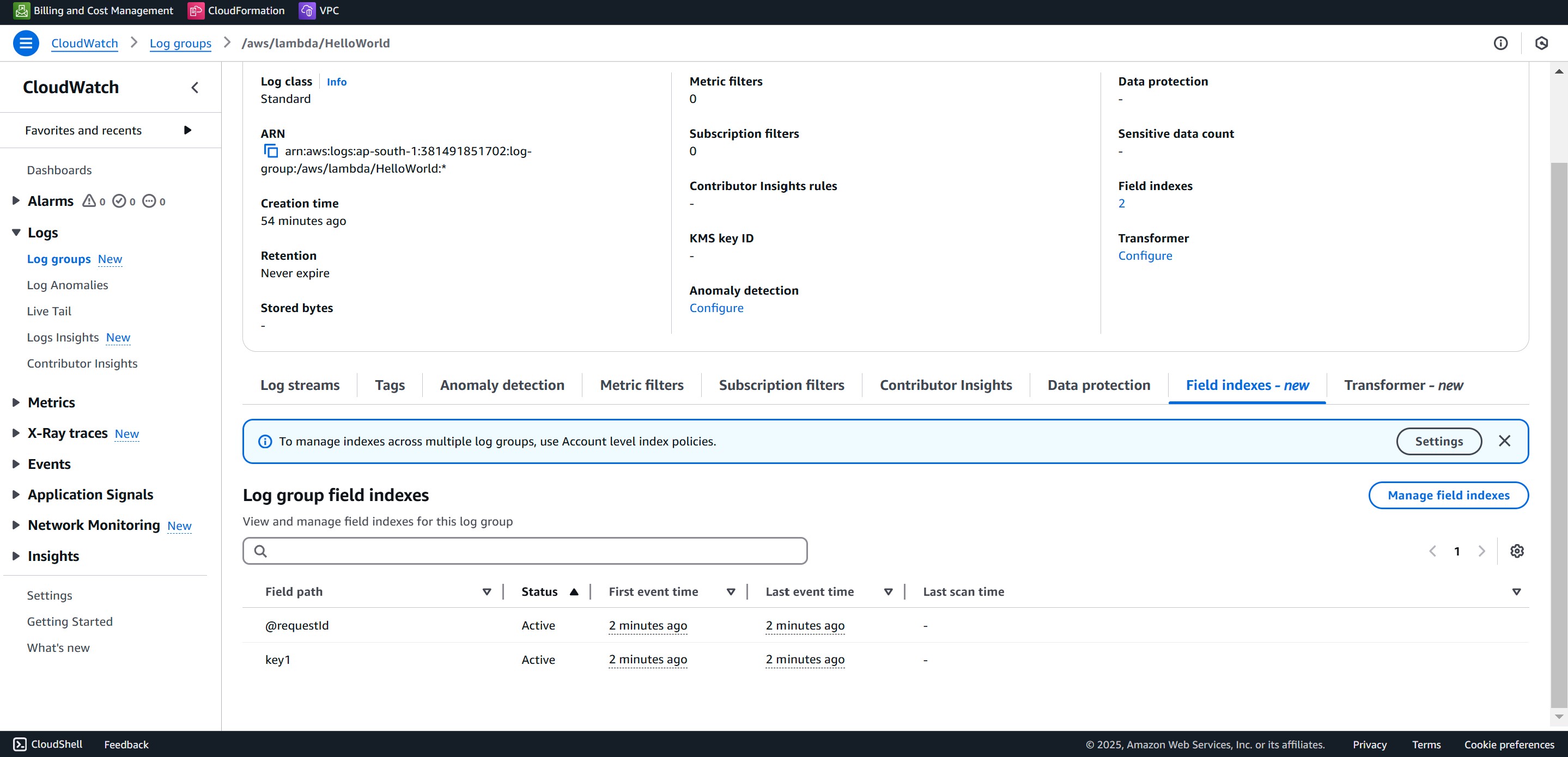Open the CloudFormation shortcut in the top bar
The width and height of the screenshot is (1568, 757).
(237, 10)
